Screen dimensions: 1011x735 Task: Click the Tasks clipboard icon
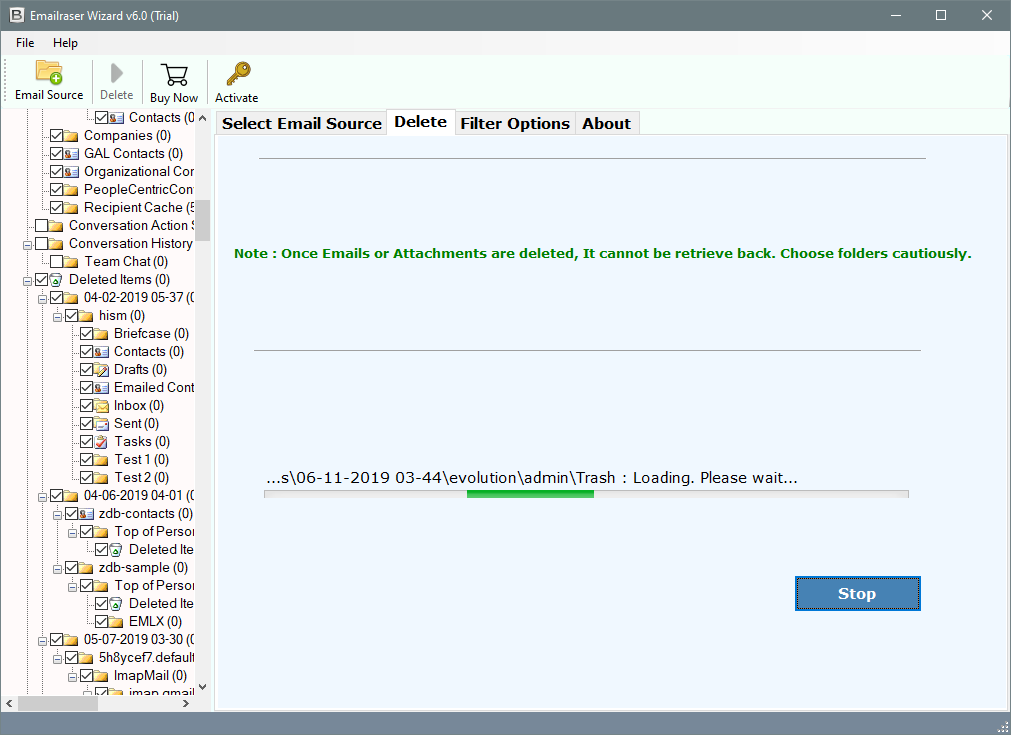tap(101, 442)
